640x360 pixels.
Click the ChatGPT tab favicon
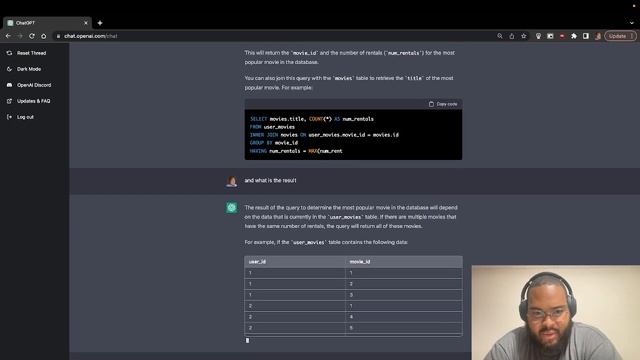click(10, 23)
